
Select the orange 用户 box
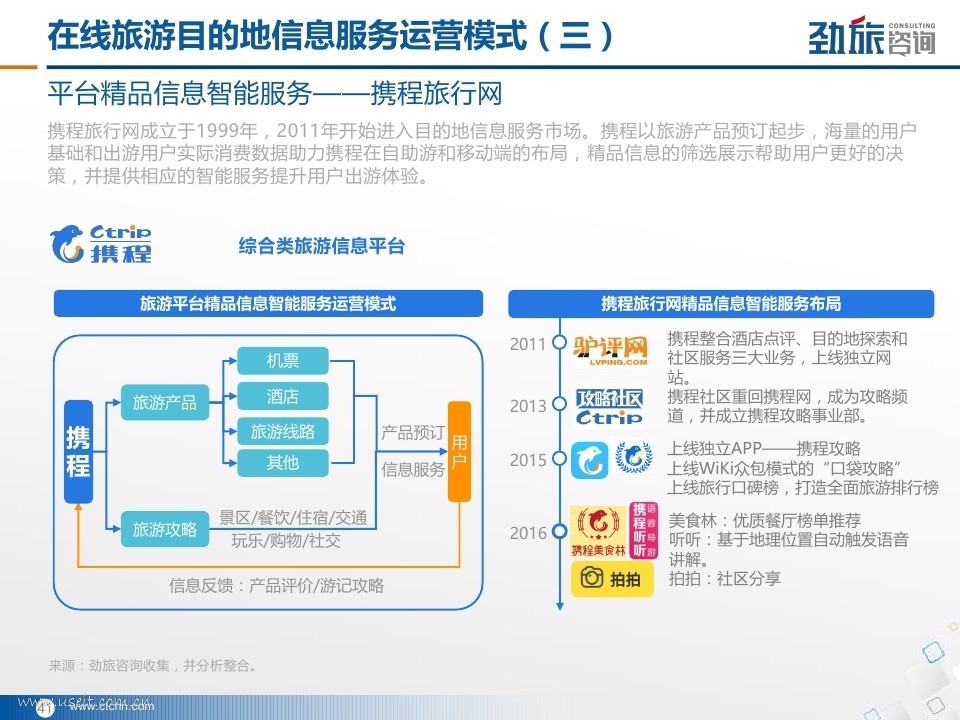(x=459, y=452)
